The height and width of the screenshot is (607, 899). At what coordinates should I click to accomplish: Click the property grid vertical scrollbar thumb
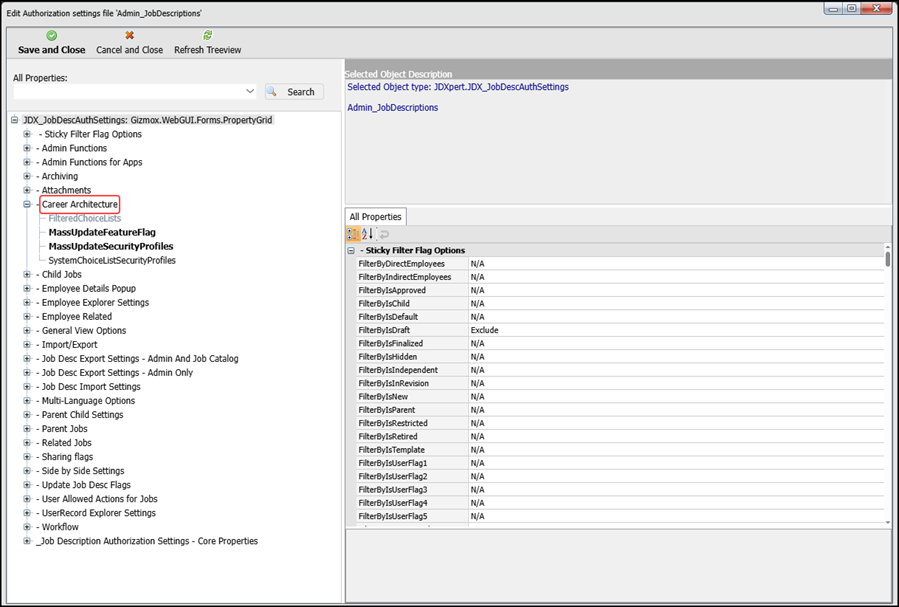[x=888, y=260]
